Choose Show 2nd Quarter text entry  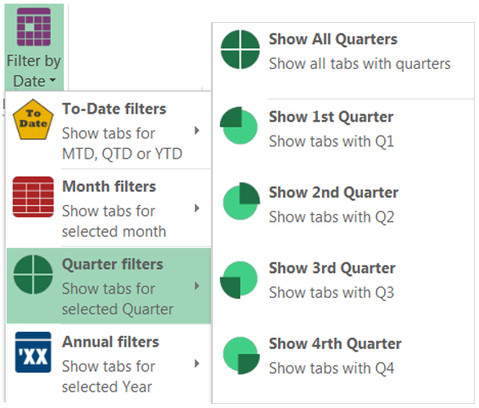[x=334, y=193]
